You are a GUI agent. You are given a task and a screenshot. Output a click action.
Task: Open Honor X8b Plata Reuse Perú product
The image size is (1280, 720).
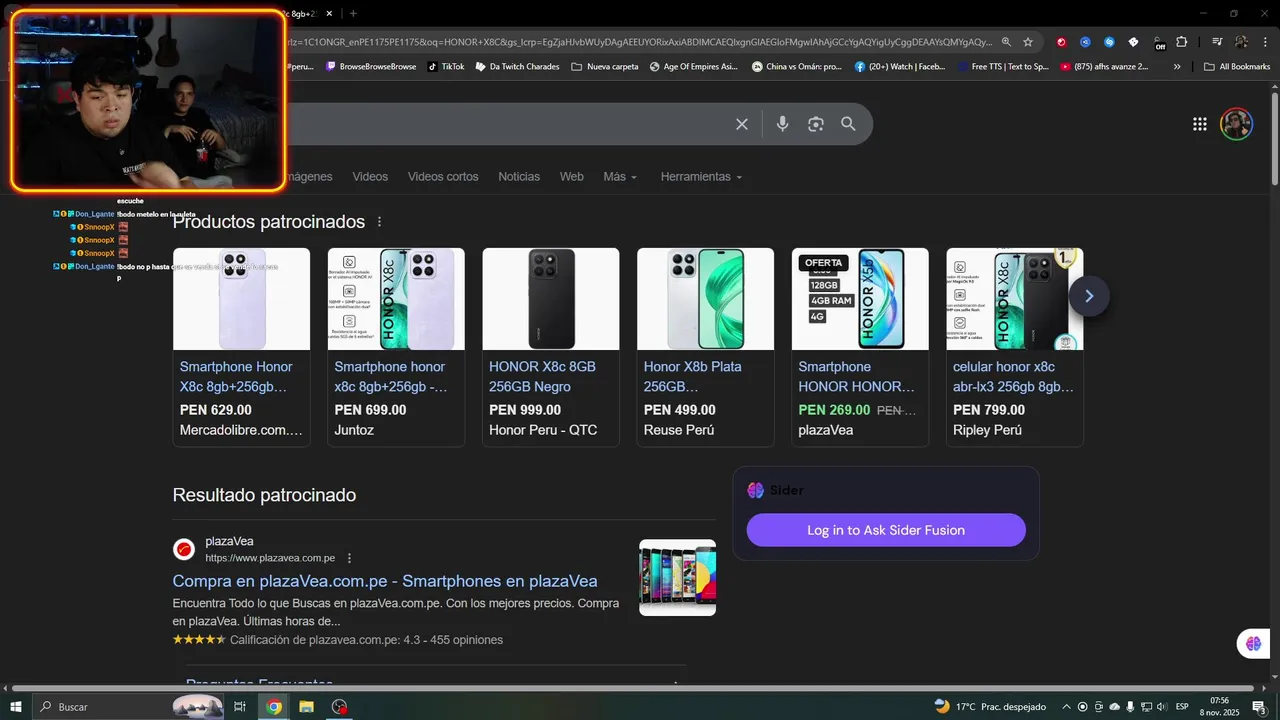pyautogui.click(x=705, y=347)
